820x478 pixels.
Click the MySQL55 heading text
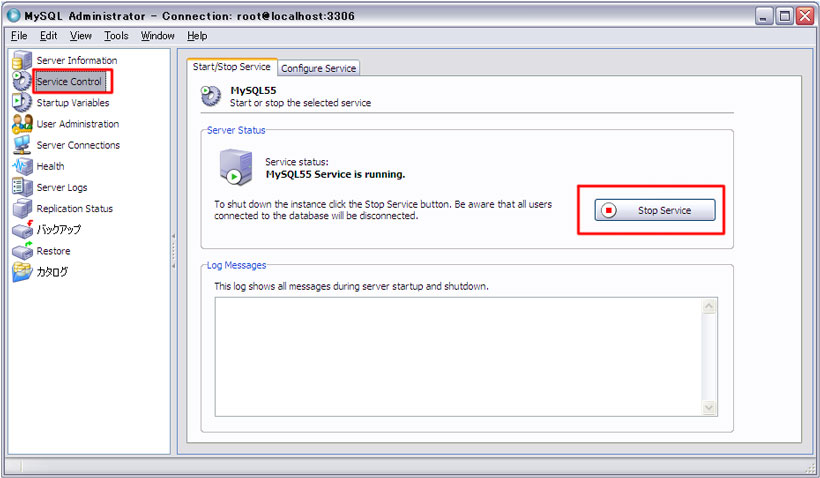point(253,90)
